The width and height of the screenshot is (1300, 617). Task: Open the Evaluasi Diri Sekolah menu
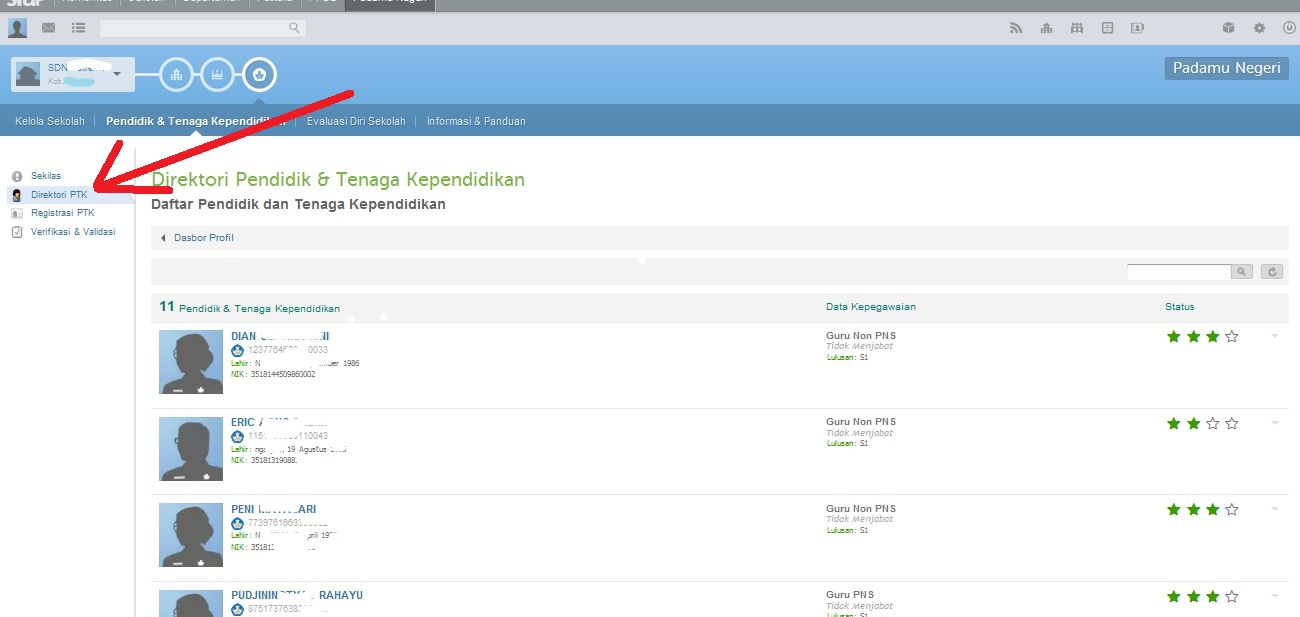pyautogui.click(x=356, y=121)
